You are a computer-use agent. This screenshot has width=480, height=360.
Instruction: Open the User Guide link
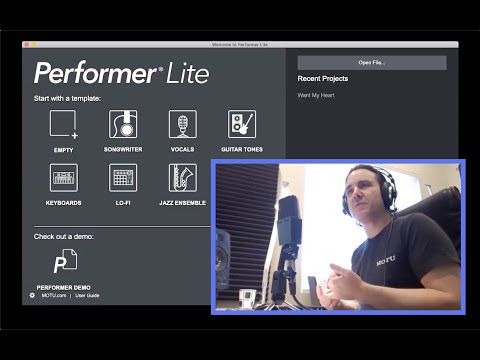click(x=87, y=295)
